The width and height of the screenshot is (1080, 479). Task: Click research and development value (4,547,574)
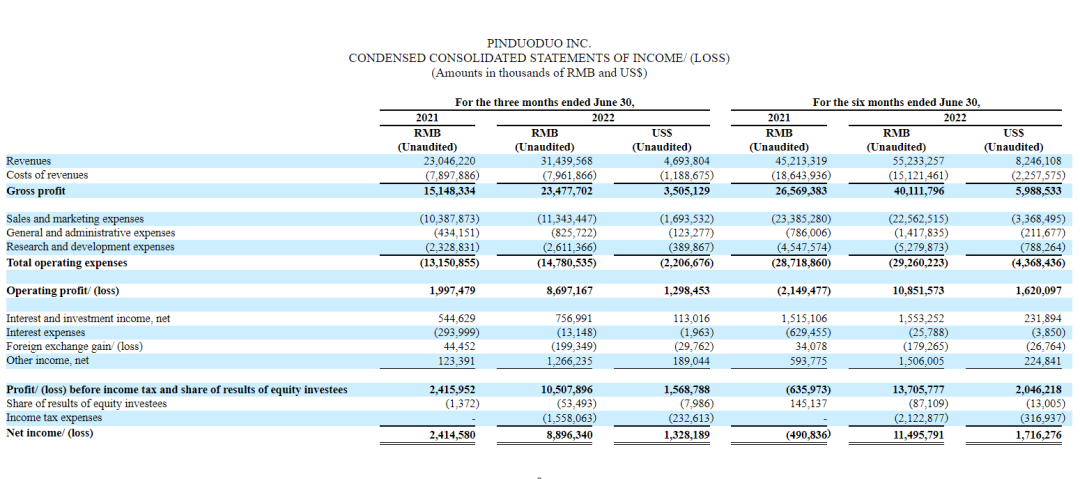click(x=803, y=247)
